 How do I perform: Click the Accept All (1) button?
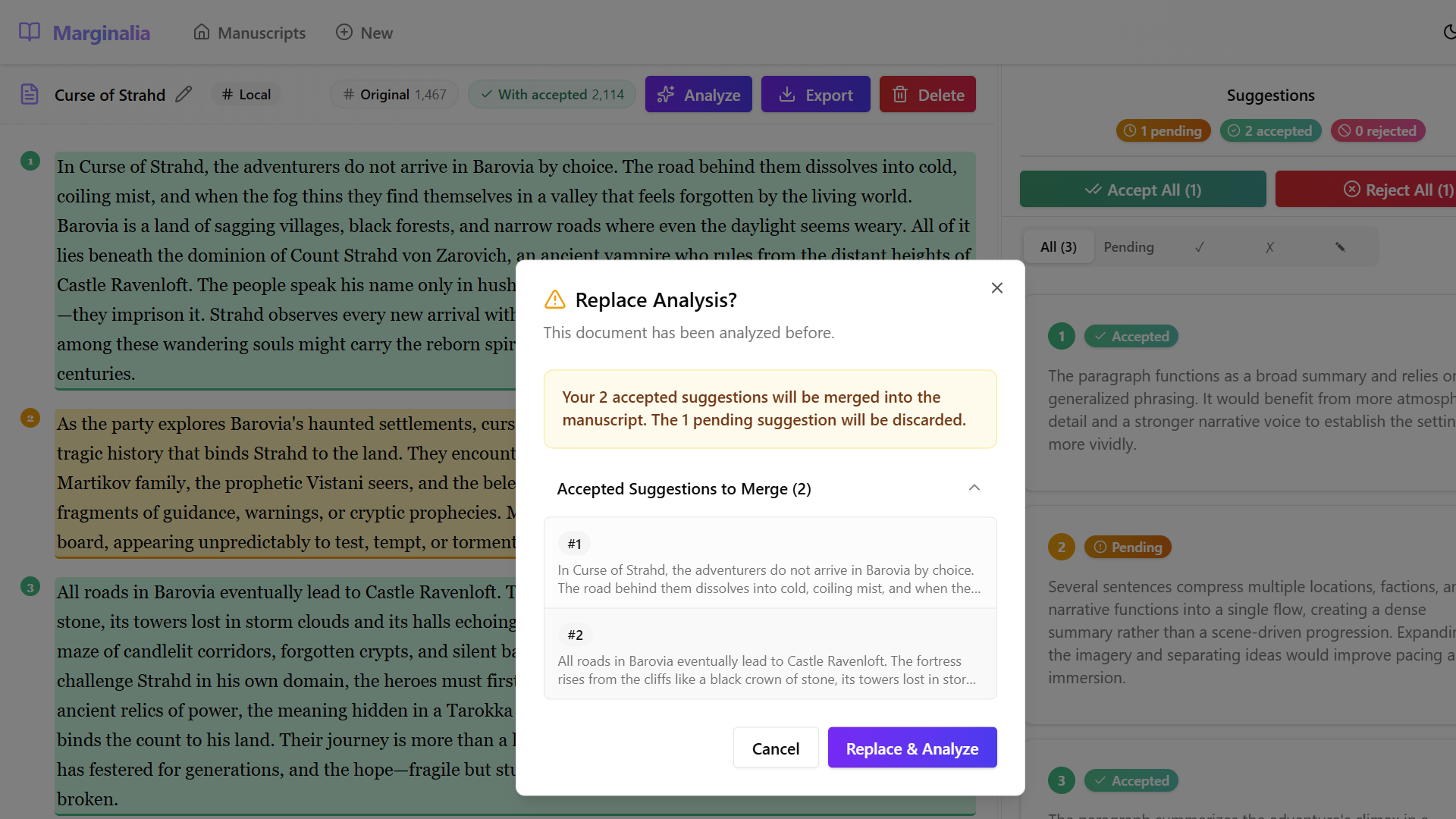(1143, 190)
